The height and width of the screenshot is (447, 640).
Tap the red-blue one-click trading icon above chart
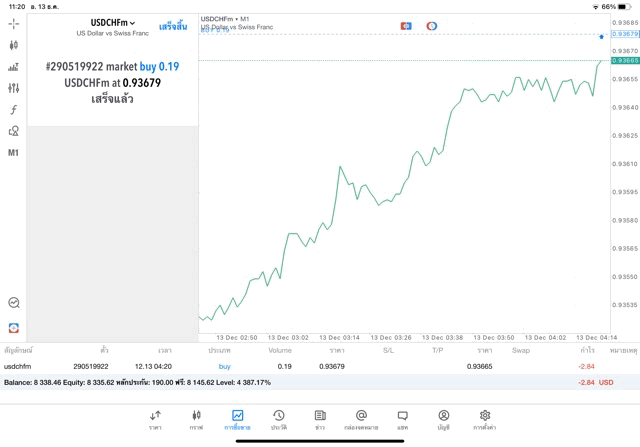point(406,26)
